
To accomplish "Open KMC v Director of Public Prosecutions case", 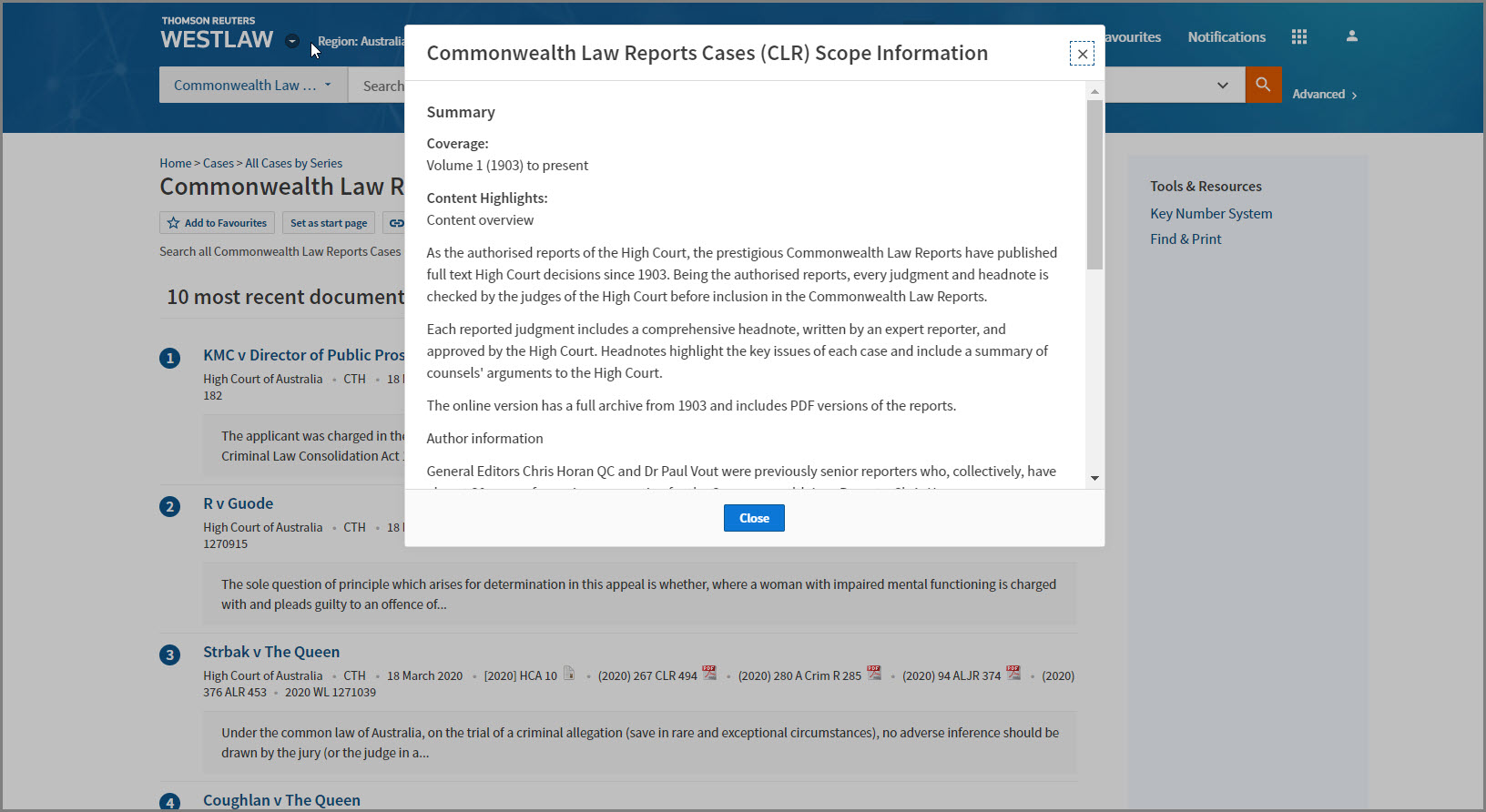I will [303, 355].
